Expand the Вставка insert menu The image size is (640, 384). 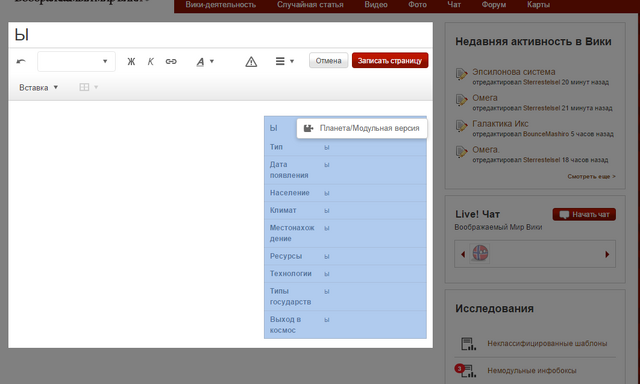click(x=39, y=87)
